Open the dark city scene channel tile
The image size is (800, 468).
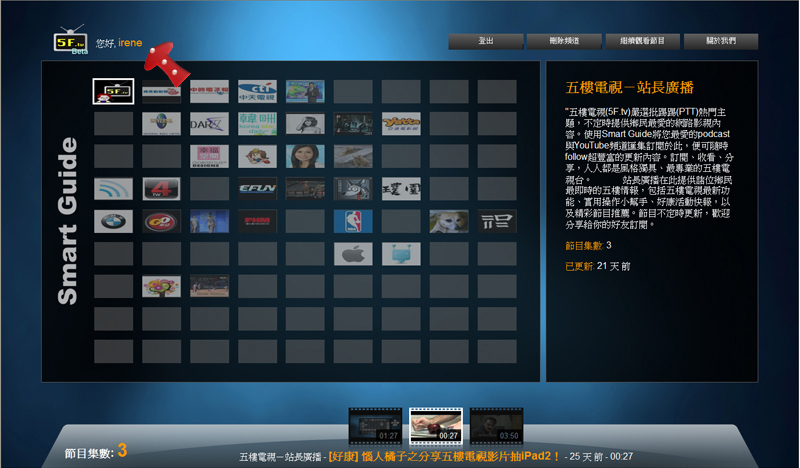point(353,124)
